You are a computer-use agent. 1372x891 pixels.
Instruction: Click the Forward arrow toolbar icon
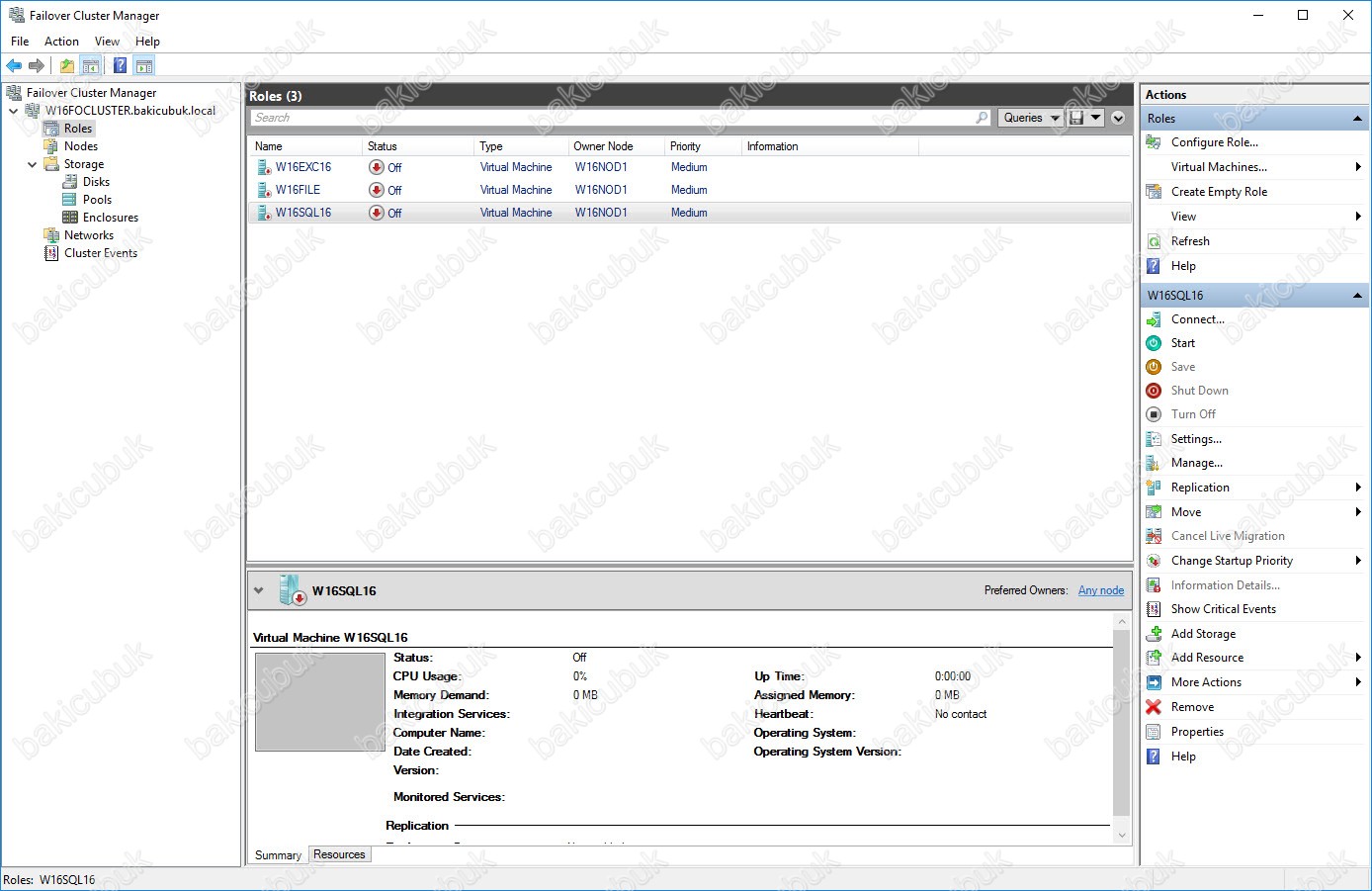(x=37, y=66)
